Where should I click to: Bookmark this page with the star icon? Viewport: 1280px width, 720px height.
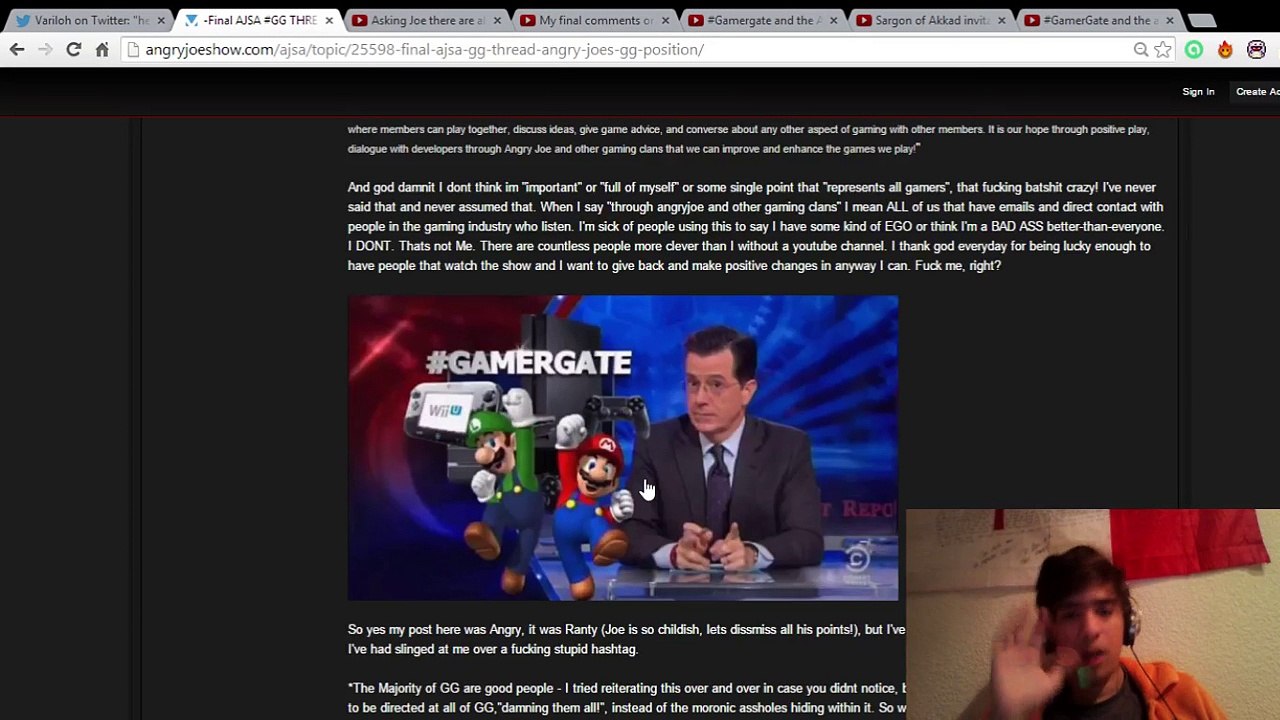pyautogui.click(x=1162, y=49)
